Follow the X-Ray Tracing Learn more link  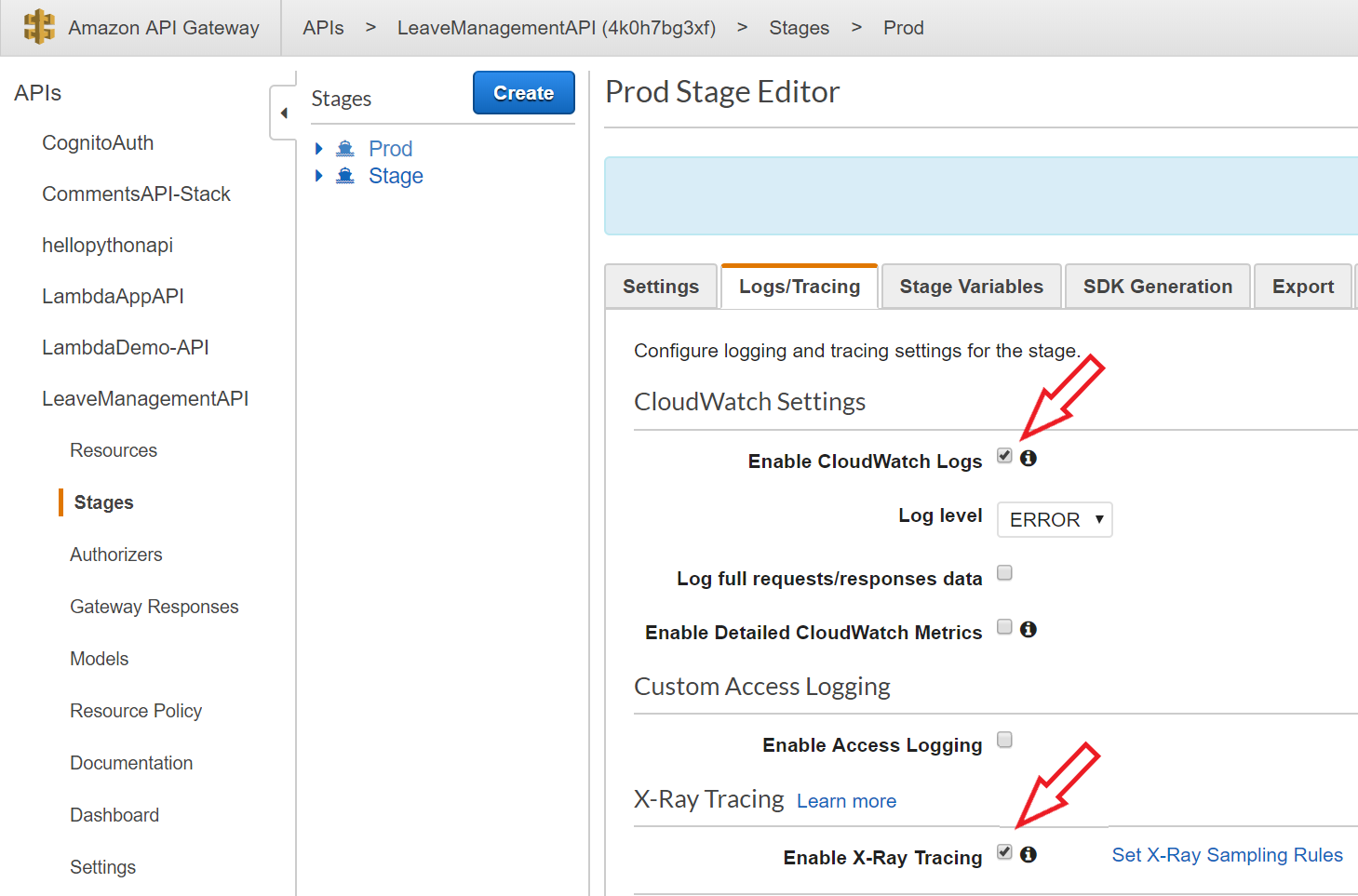click(x=846, y=801)
